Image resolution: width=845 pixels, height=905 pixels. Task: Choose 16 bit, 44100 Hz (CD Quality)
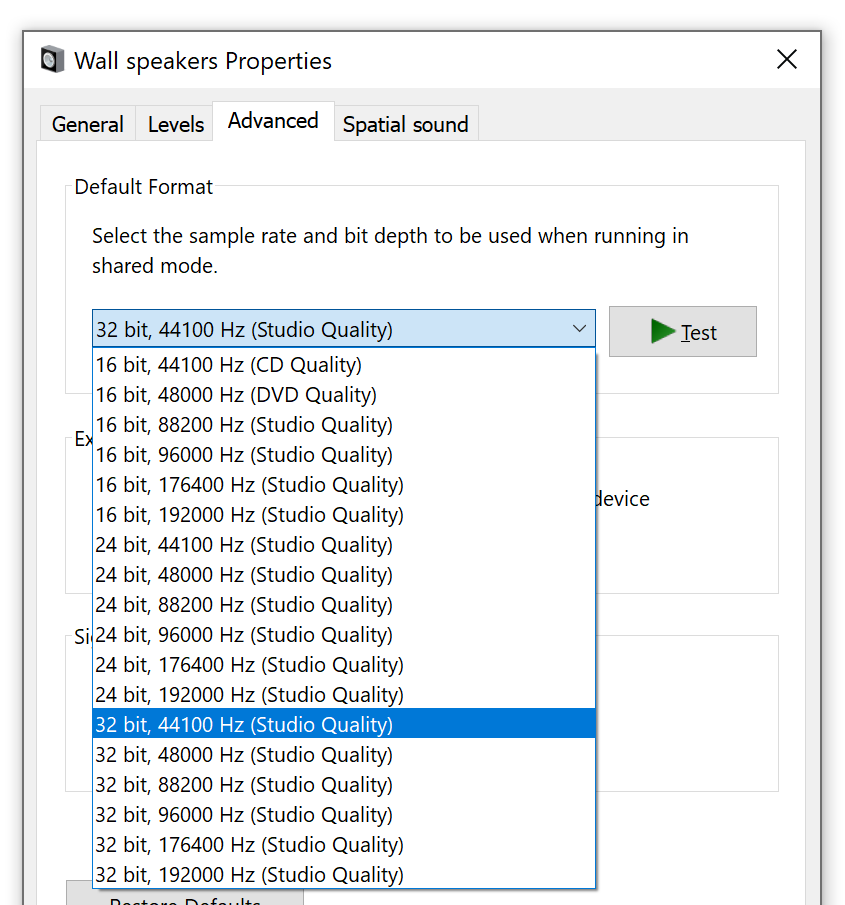coord(229,365)
